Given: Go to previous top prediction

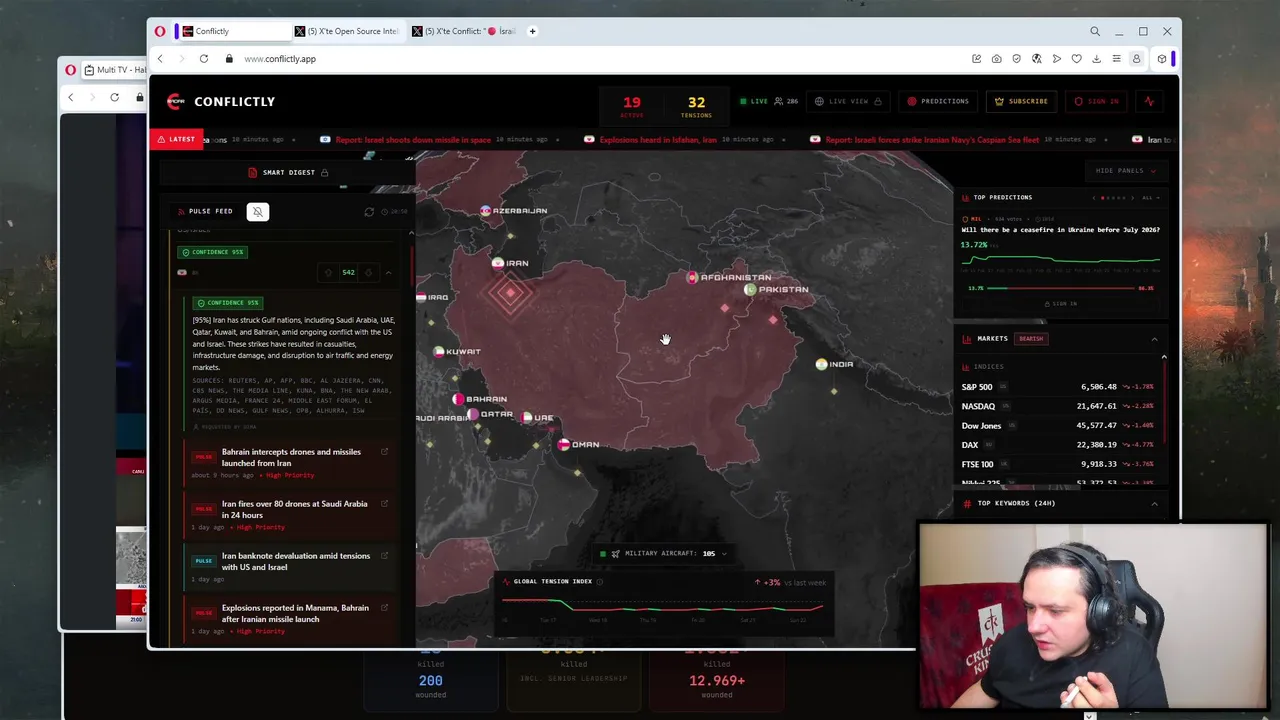Looking at the screenshot, I should [x=1094, y=198].
